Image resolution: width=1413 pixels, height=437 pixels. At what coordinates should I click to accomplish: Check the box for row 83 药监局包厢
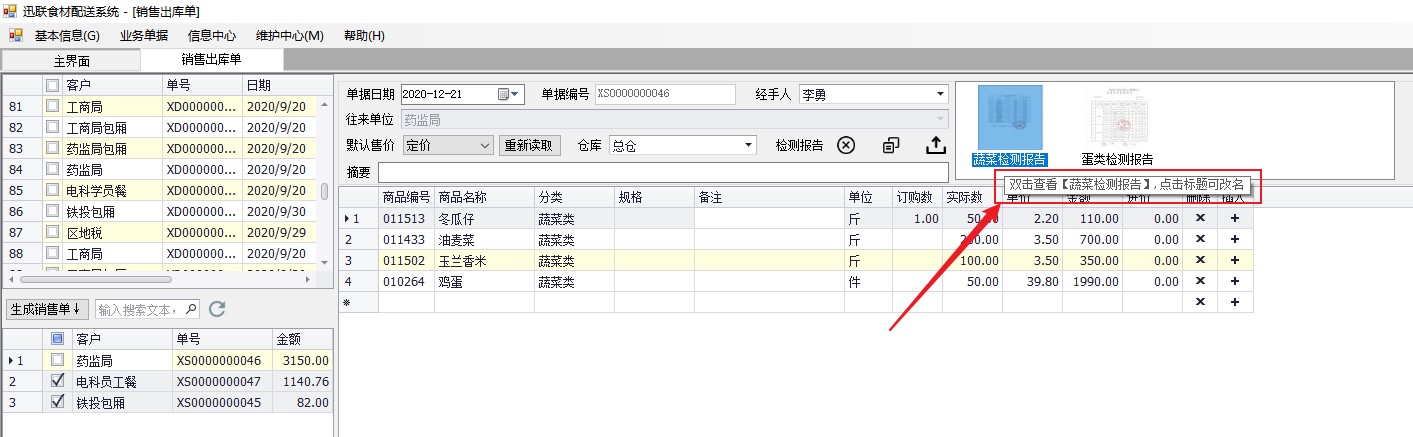click(52, 149)
